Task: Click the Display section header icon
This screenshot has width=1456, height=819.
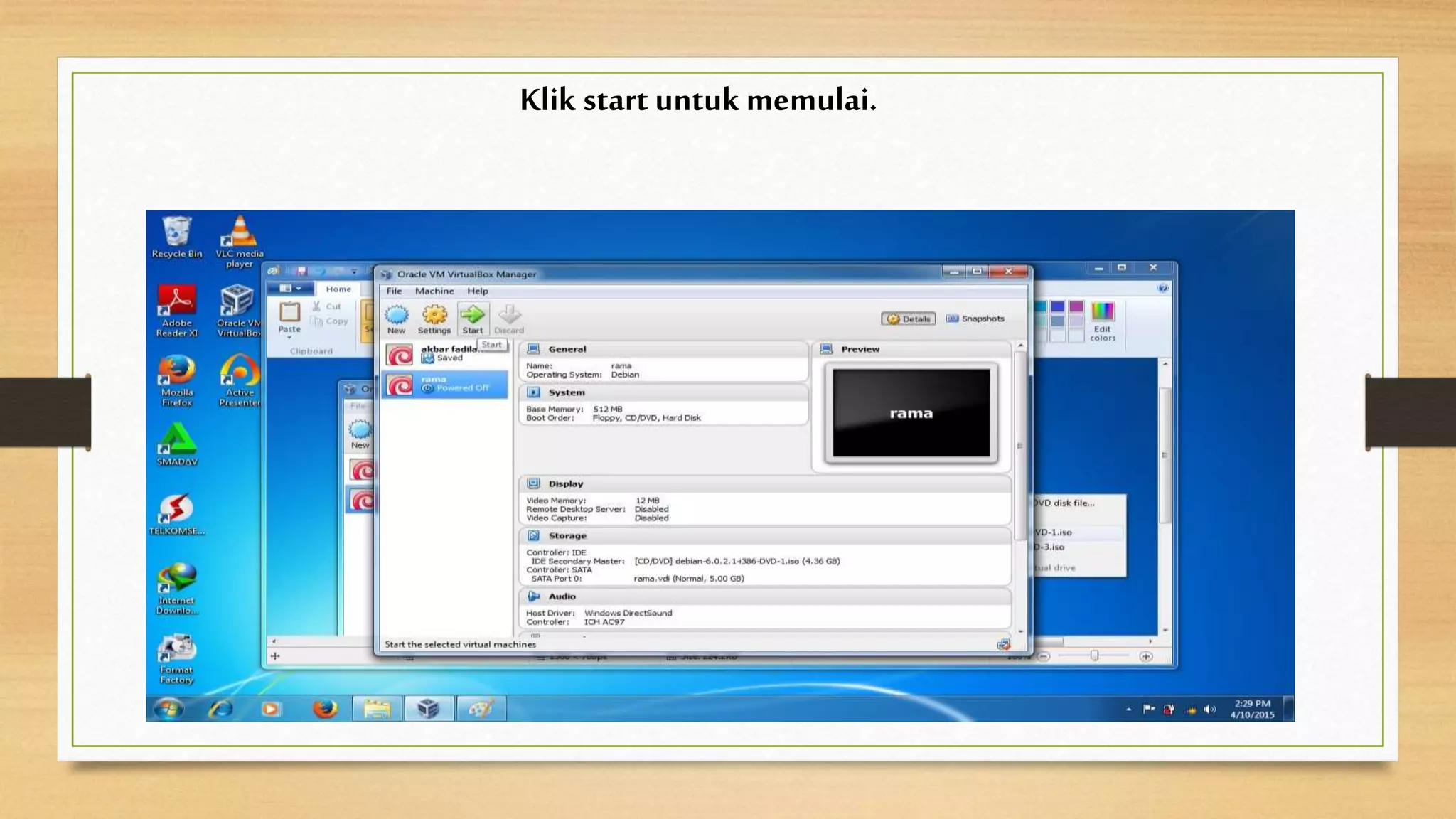Action: pyautogui.click(x=533, y=483)
